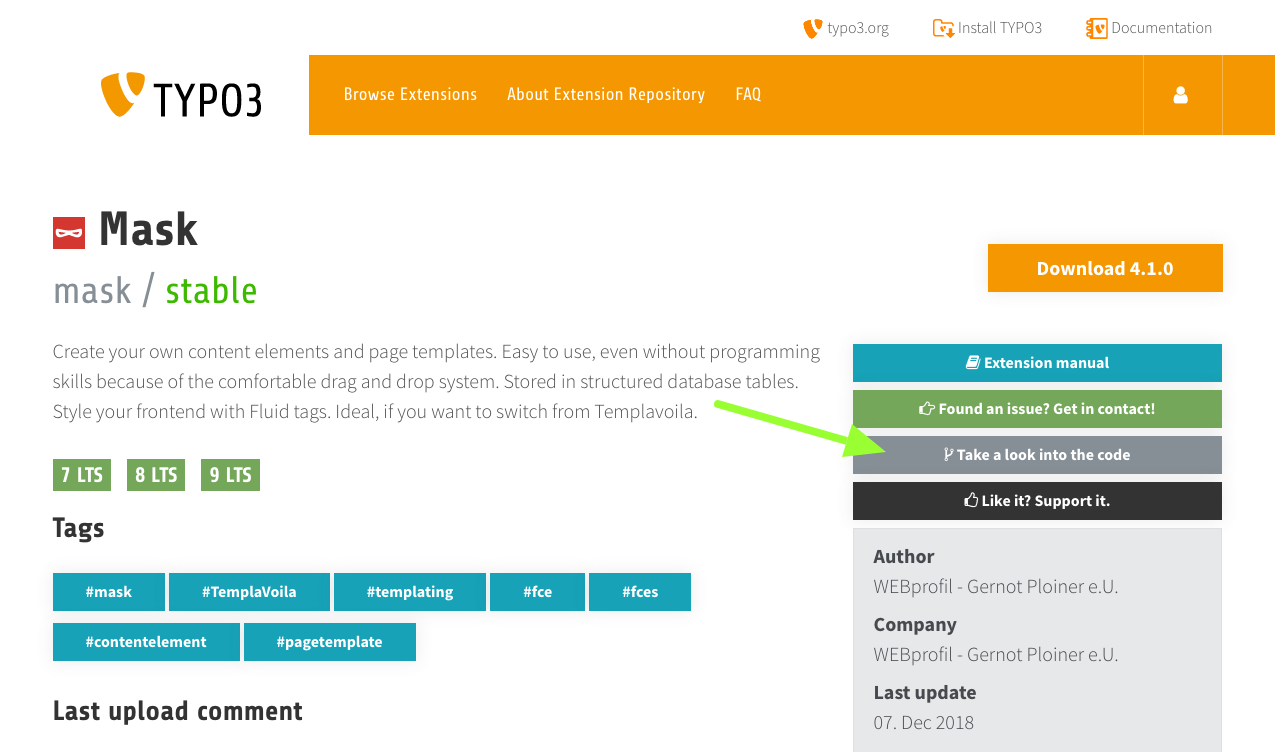This screenshot has width=1275, height=752.
Task: Click the red Mask extension icon
Action: click(x=69, y=233)
